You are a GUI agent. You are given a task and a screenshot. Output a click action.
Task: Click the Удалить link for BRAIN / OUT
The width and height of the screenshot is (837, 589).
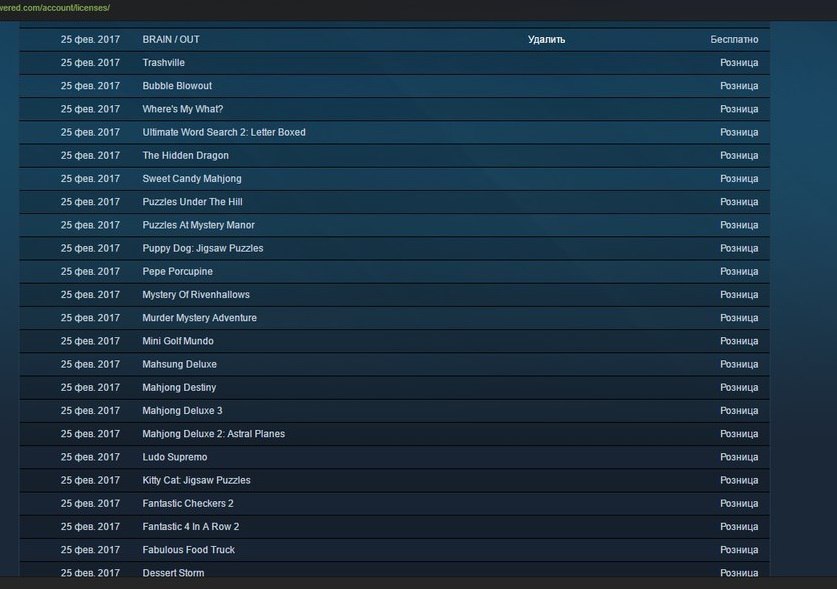coord(546,40)
